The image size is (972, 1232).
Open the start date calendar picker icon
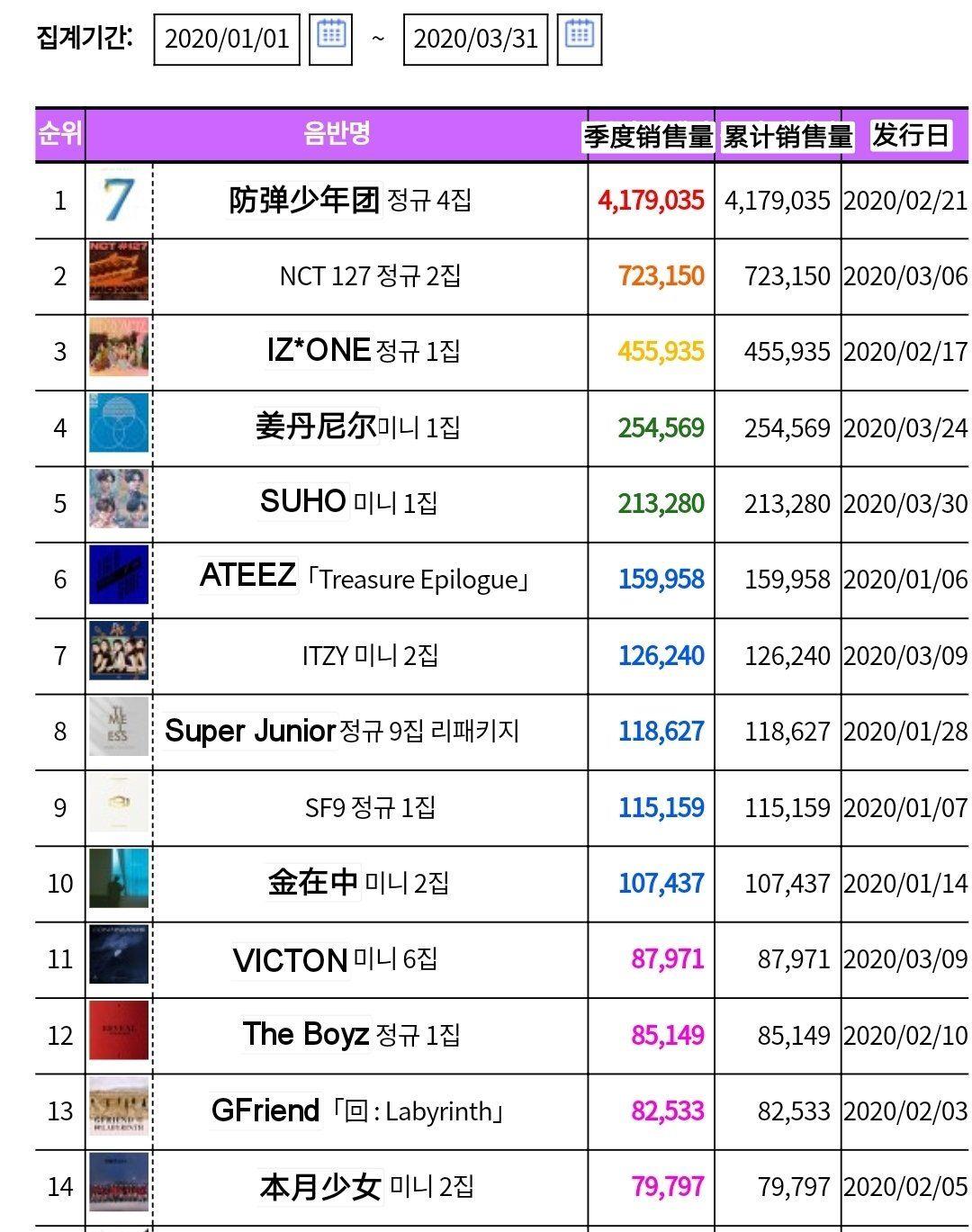330,39
